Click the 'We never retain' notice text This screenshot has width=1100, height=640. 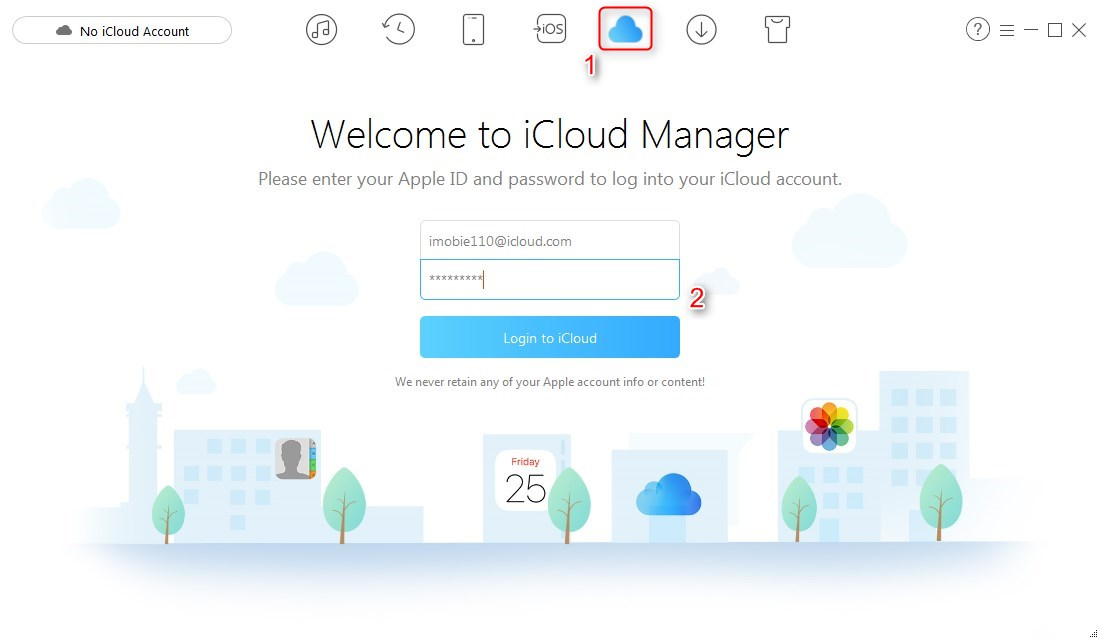549,382
